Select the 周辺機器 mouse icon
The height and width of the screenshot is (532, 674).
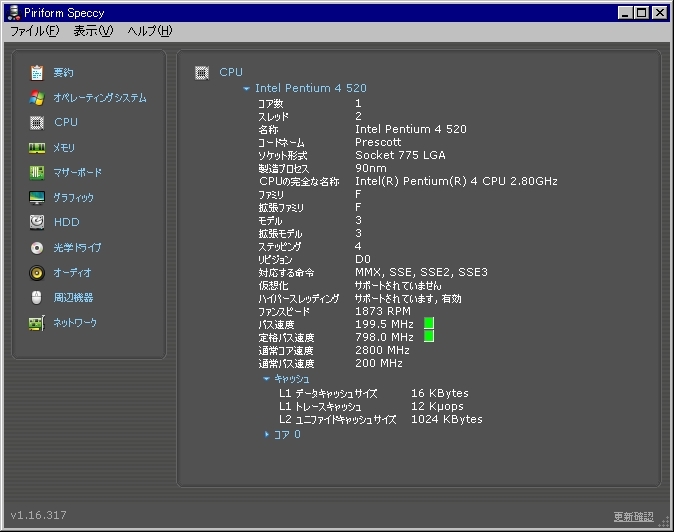click(x=37, y=298)
